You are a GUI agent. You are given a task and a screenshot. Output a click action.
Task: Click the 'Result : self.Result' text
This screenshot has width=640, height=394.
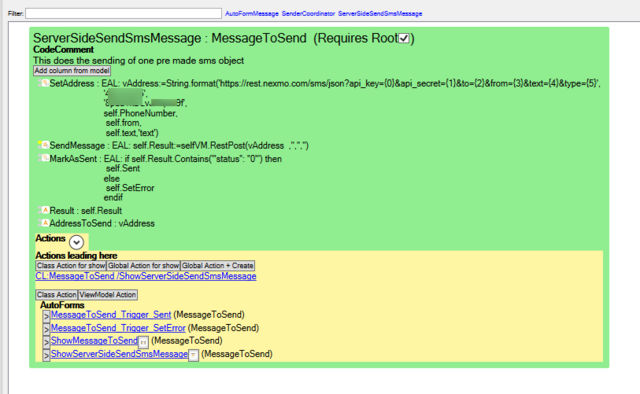86,211
